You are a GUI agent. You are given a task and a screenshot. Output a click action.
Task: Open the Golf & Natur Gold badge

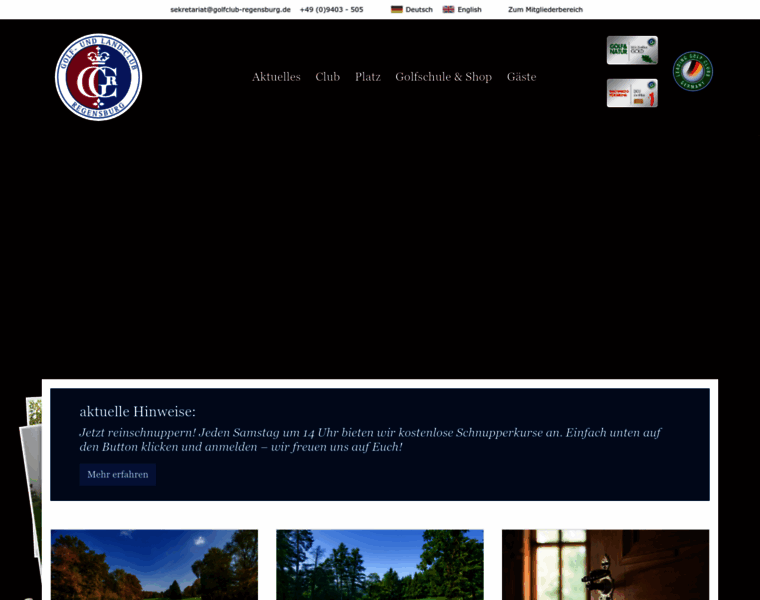pyautogui.click(x=632, y=50)
